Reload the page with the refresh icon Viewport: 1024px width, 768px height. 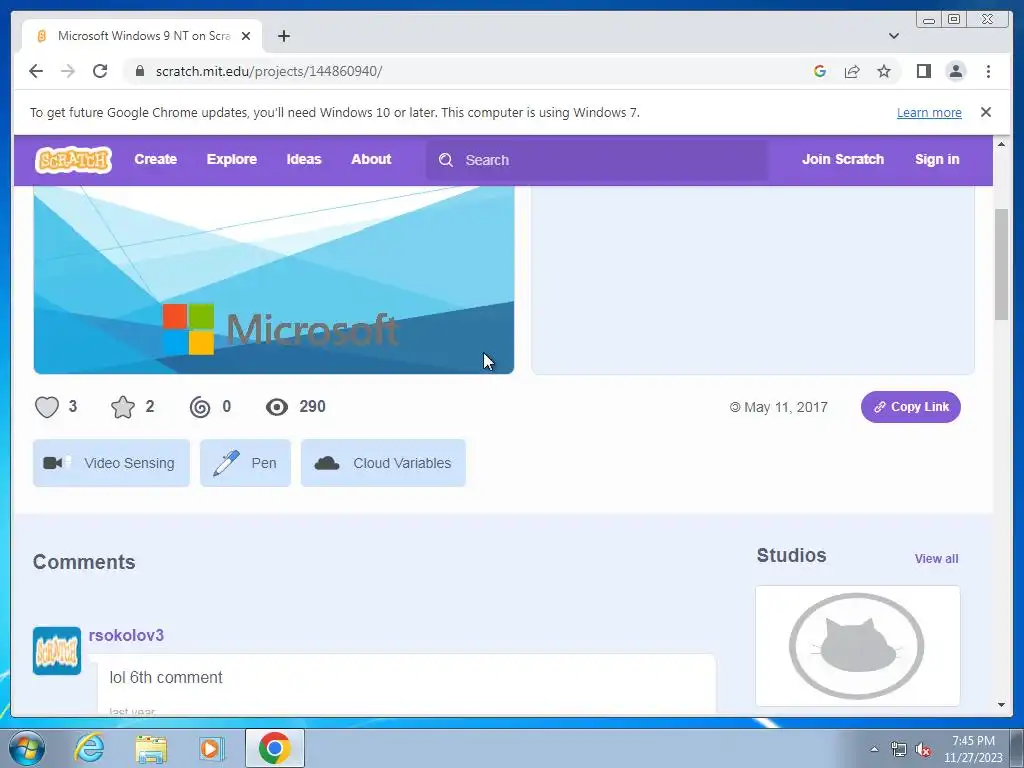click(x=100, y=71)
